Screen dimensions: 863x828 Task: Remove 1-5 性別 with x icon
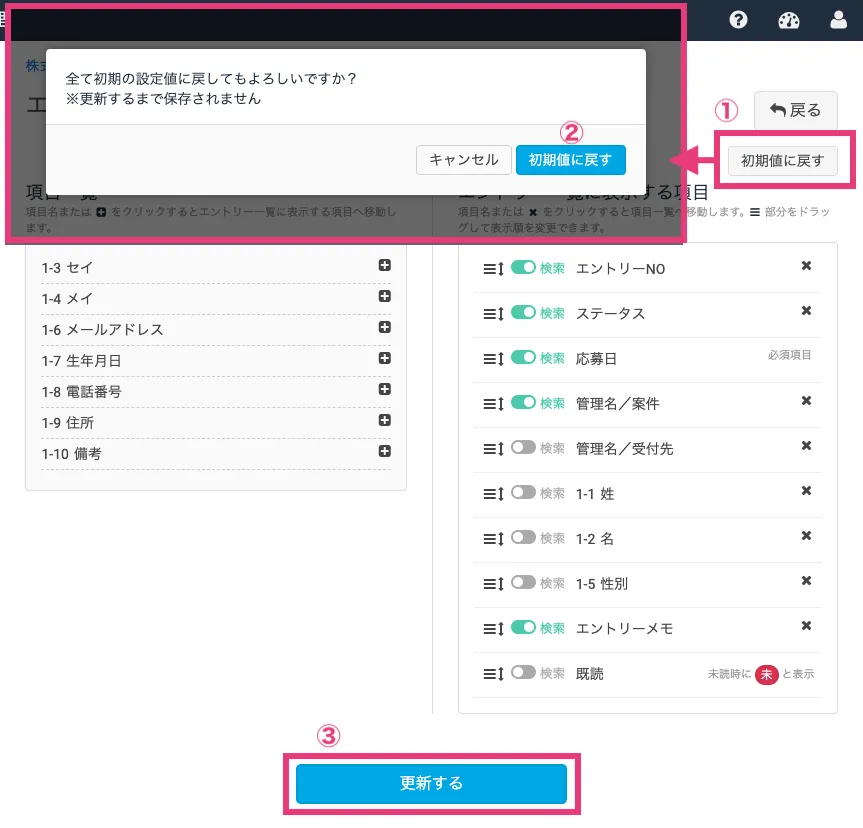pyautogui.click(x=806, y=581)
